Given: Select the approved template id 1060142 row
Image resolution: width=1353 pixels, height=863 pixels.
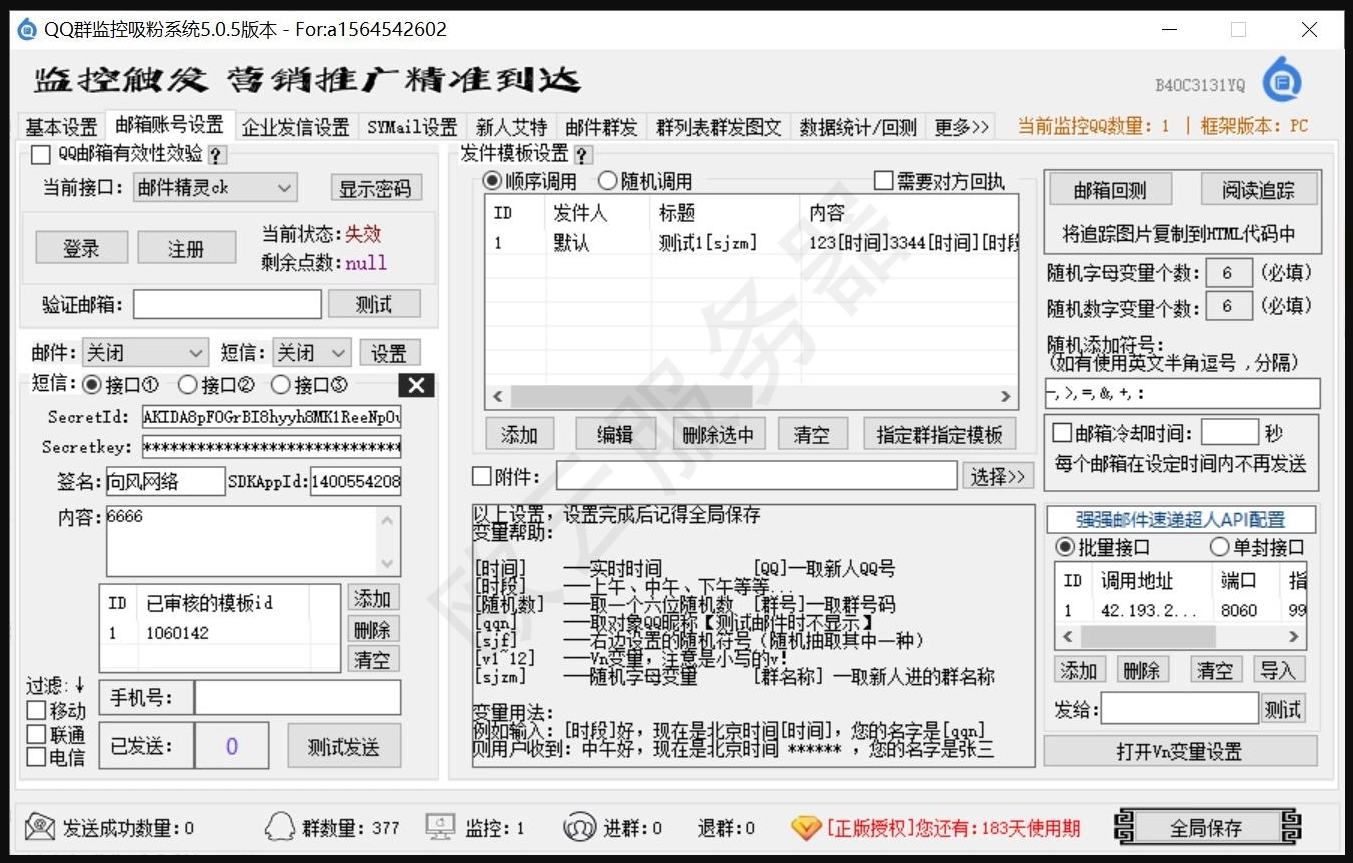Looking at the screenshot, I should coord(220,633).
